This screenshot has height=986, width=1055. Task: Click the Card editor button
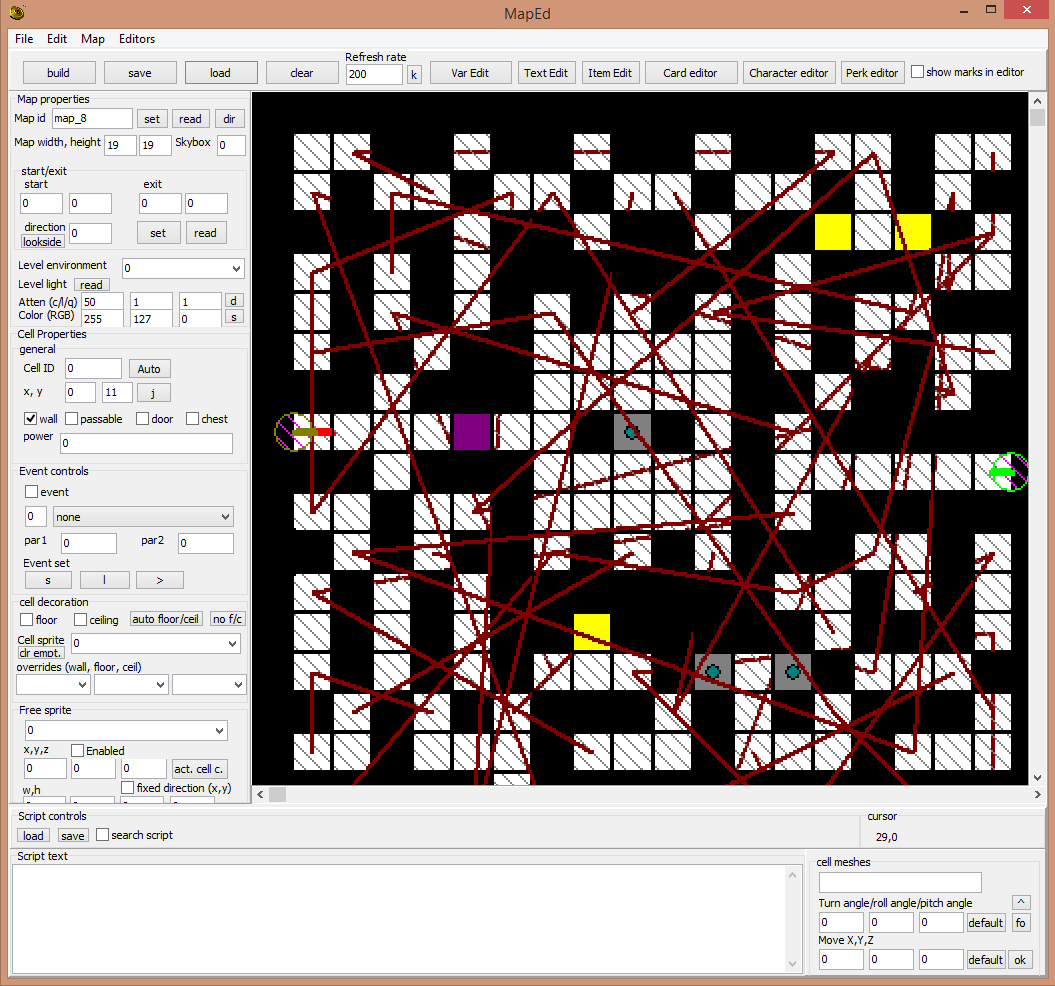(690, 73)
